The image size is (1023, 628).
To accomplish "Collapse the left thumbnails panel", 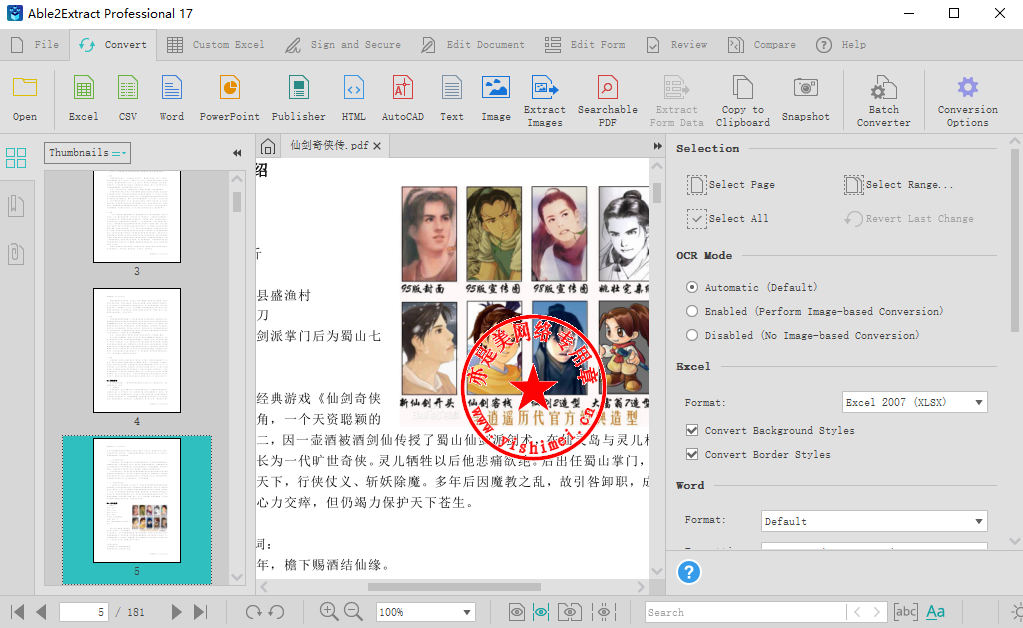I will click(x=237, y=153).
